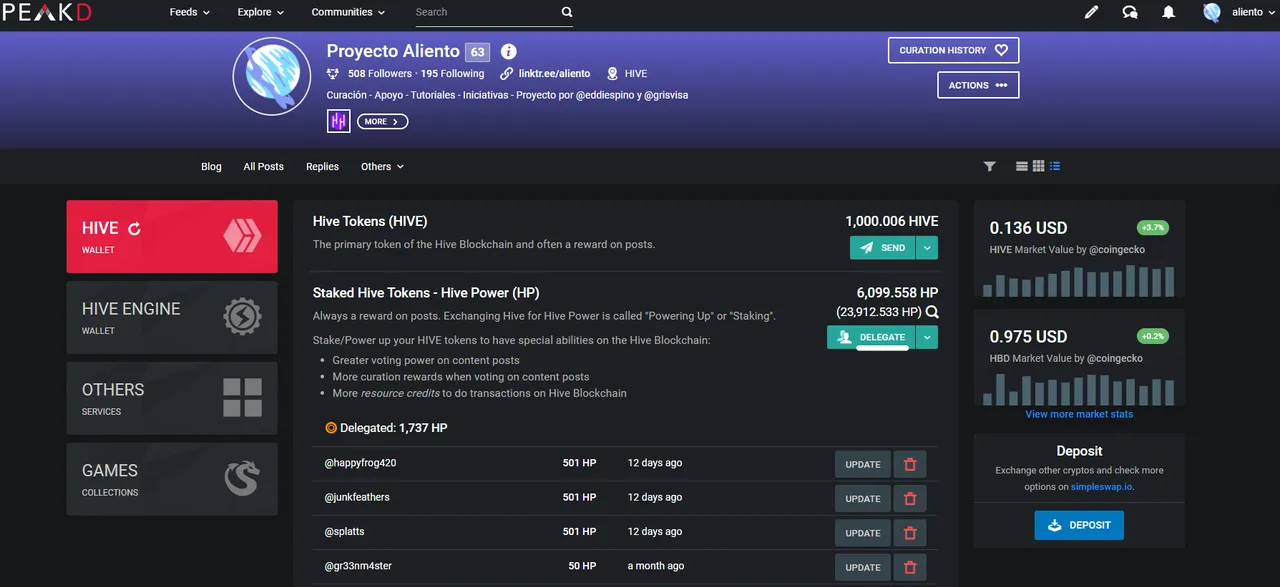Click the followers group icon
The width and height of the screenshot is (1280, 587).
click(x=333, y=73)
